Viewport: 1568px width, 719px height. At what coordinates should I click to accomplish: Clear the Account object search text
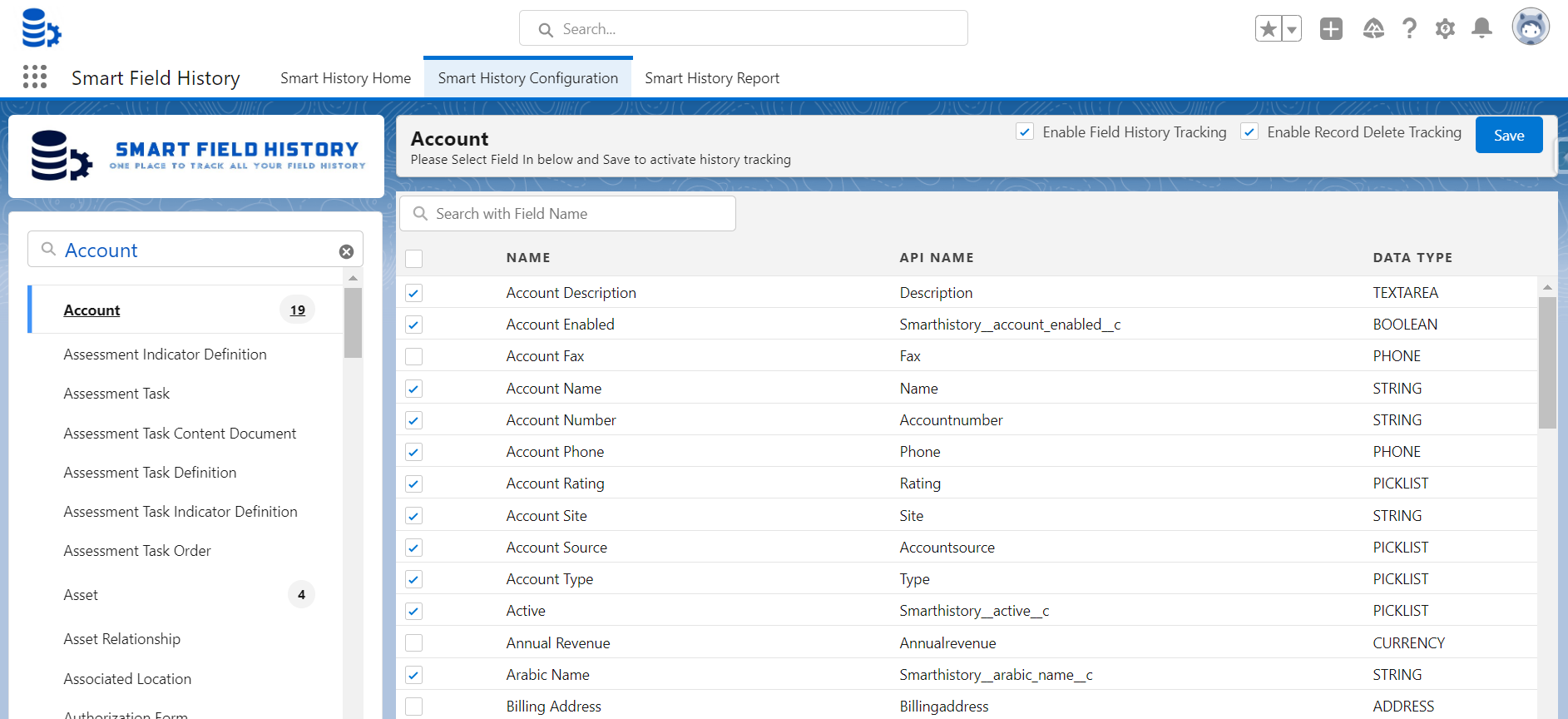click(346, 251)
